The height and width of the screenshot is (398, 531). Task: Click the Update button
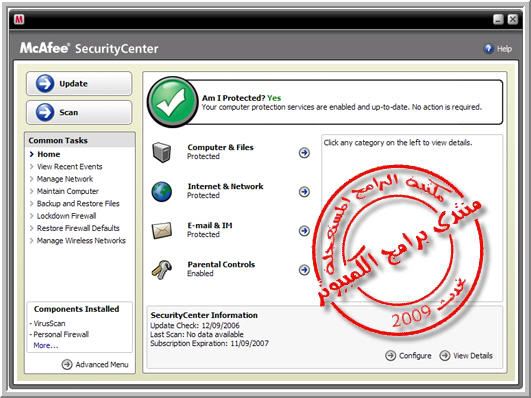(x=79, y=83)
